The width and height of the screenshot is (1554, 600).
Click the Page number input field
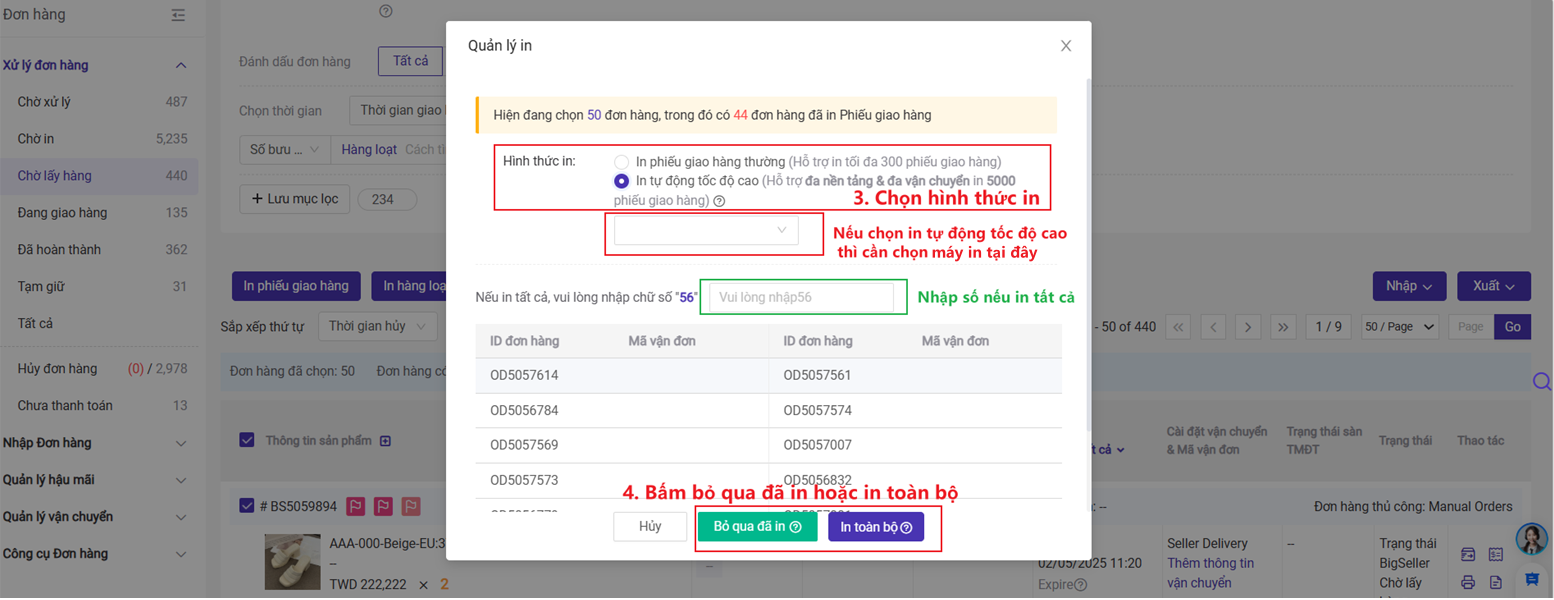coord(1471,327)
